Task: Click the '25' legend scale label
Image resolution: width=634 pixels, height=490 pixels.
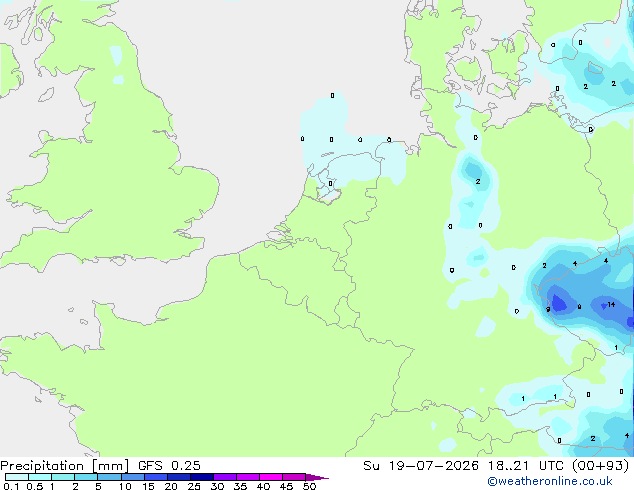Action: [x=194, y=486]
